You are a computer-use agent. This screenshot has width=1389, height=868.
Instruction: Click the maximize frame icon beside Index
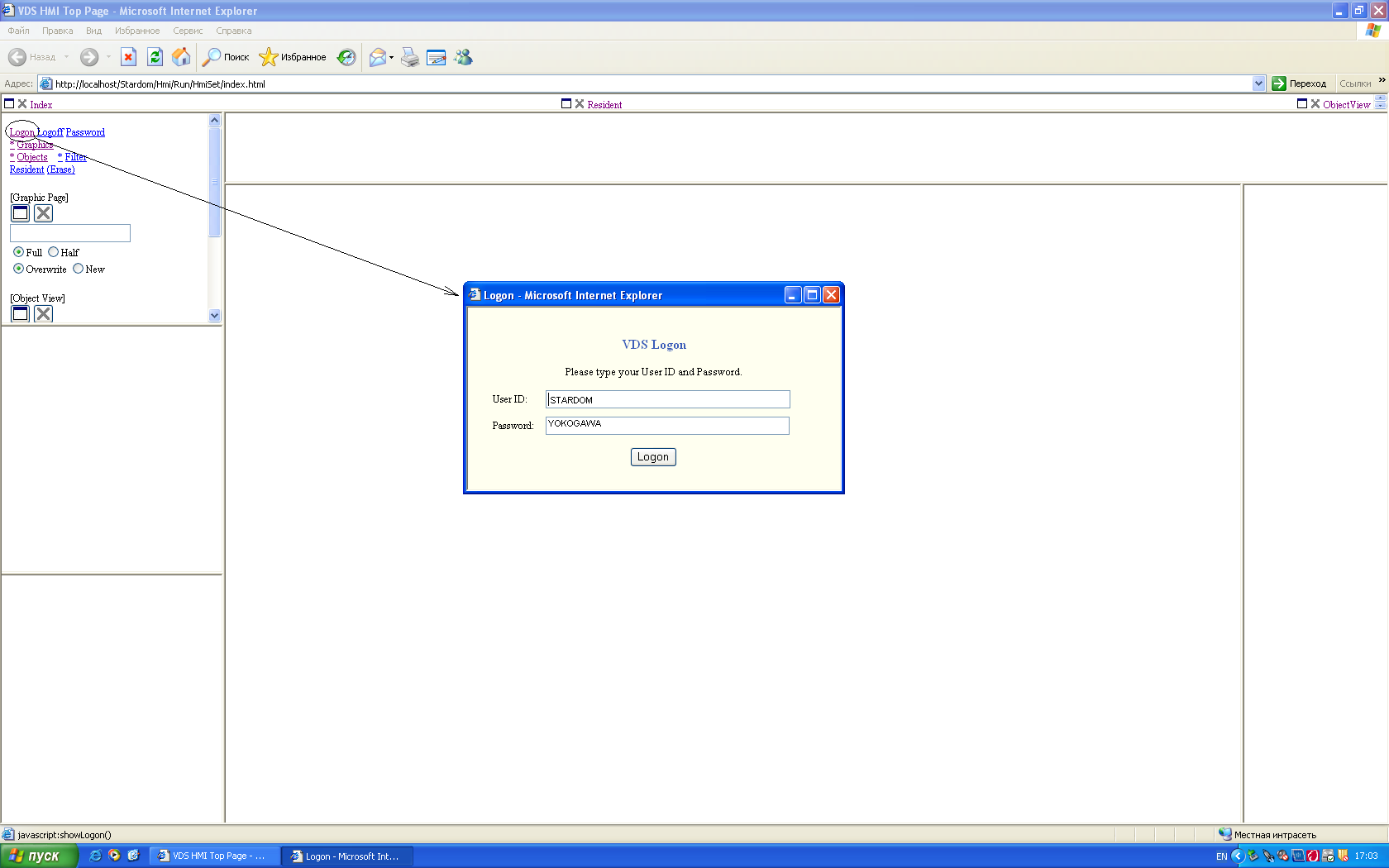[9, 103]
